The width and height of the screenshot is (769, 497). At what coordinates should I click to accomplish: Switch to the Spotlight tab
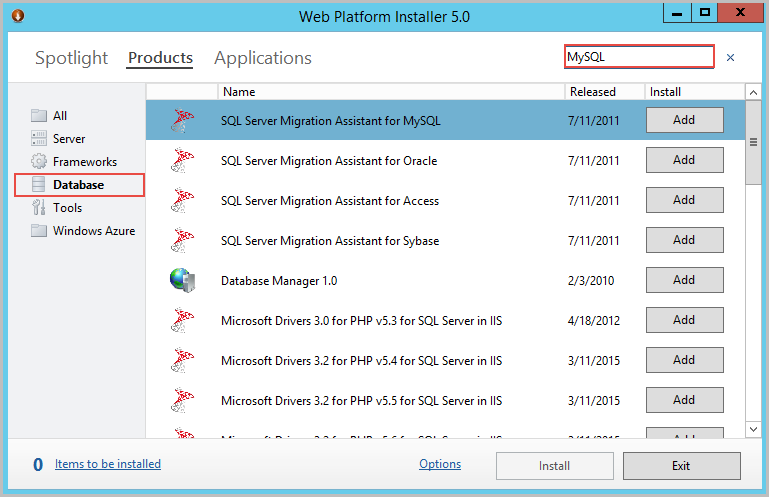coord(71,58)
